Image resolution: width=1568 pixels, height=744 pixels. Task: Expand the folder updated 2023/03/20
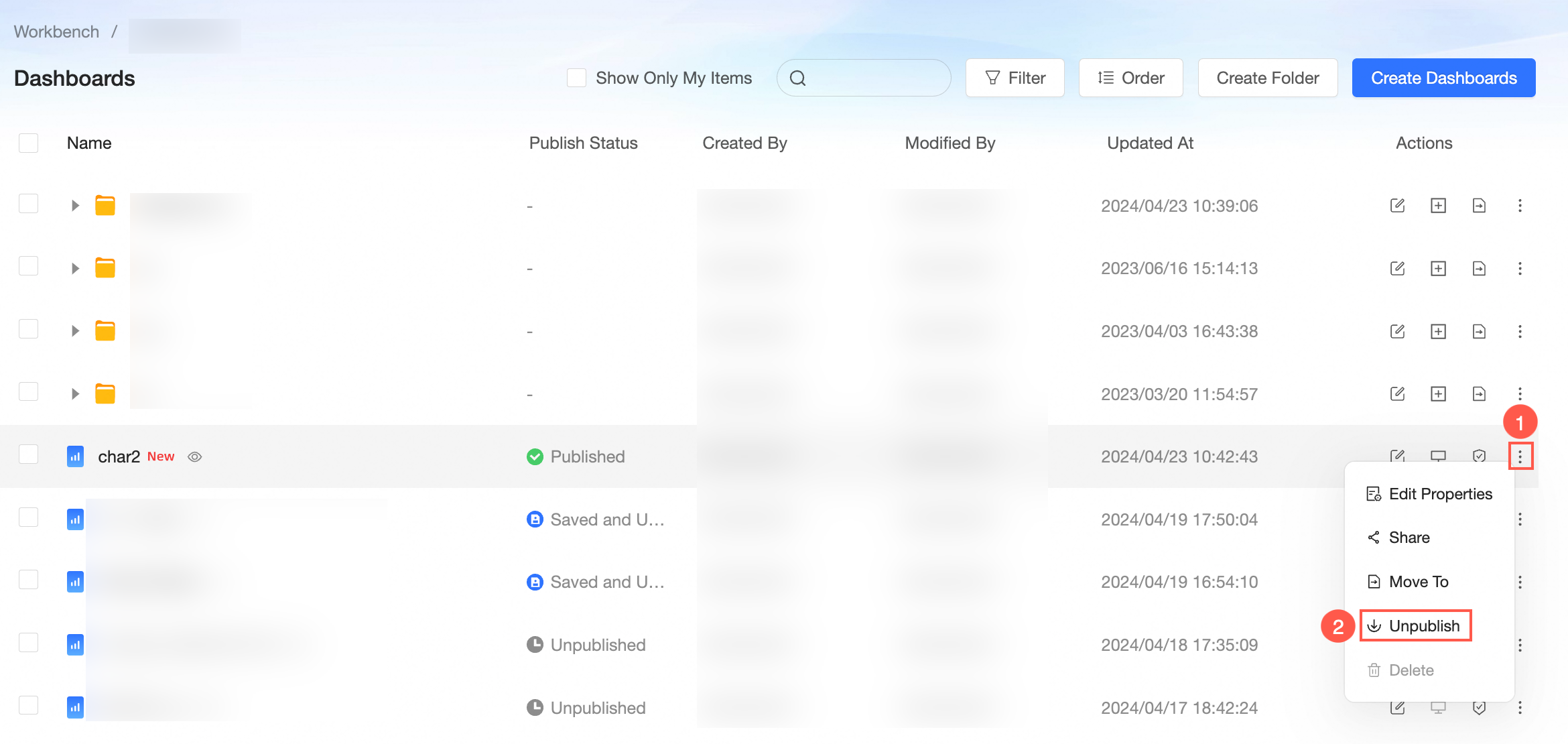point(75,394)
